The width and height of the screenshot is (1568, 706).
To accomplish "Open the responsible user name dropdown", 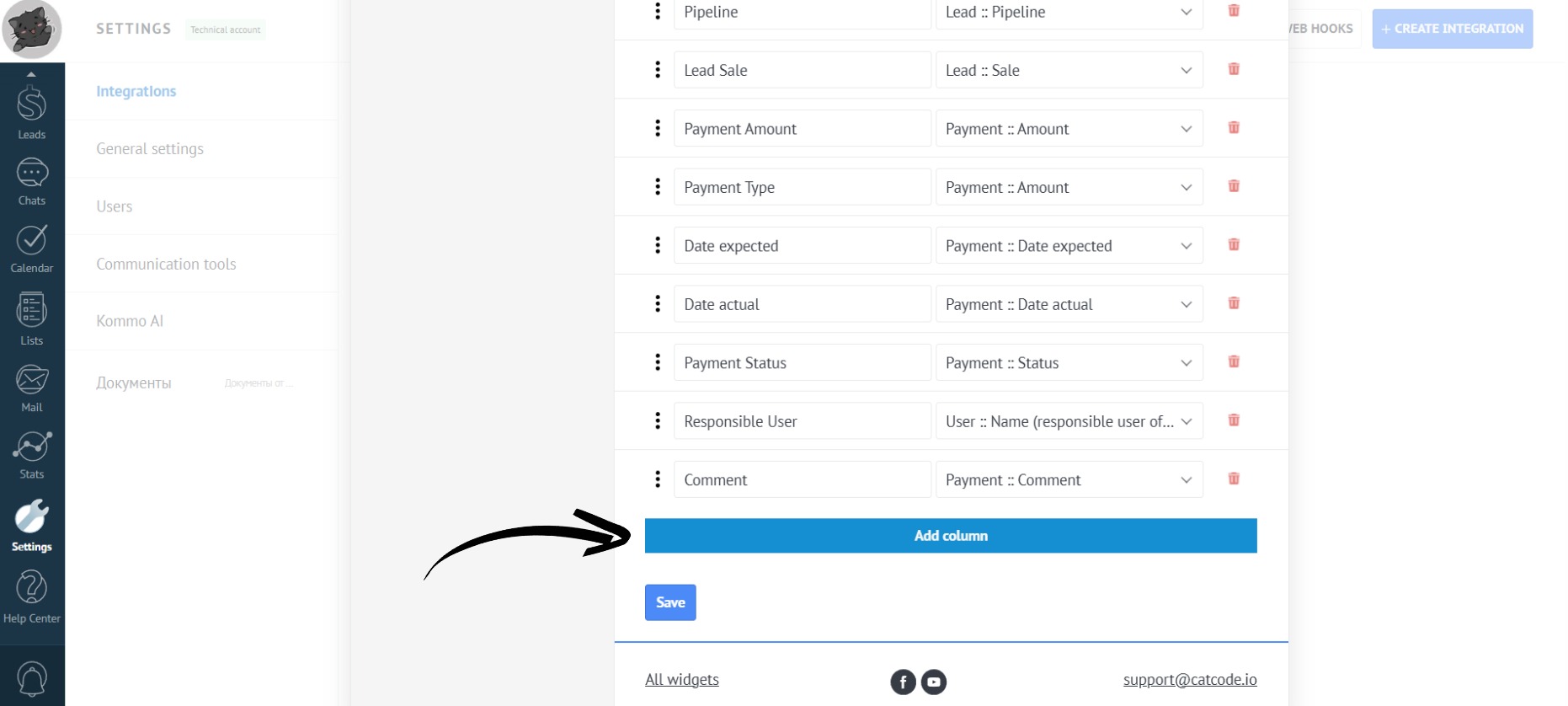I will [1069, 421].
